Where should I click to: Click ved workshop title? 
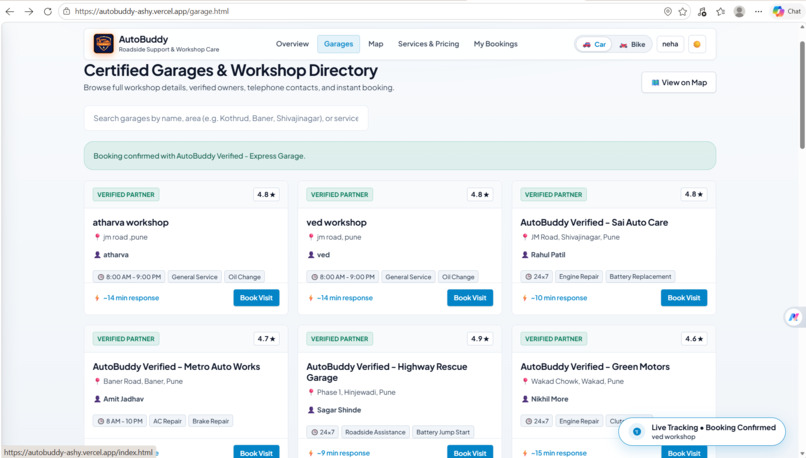(x=337, y=223)
